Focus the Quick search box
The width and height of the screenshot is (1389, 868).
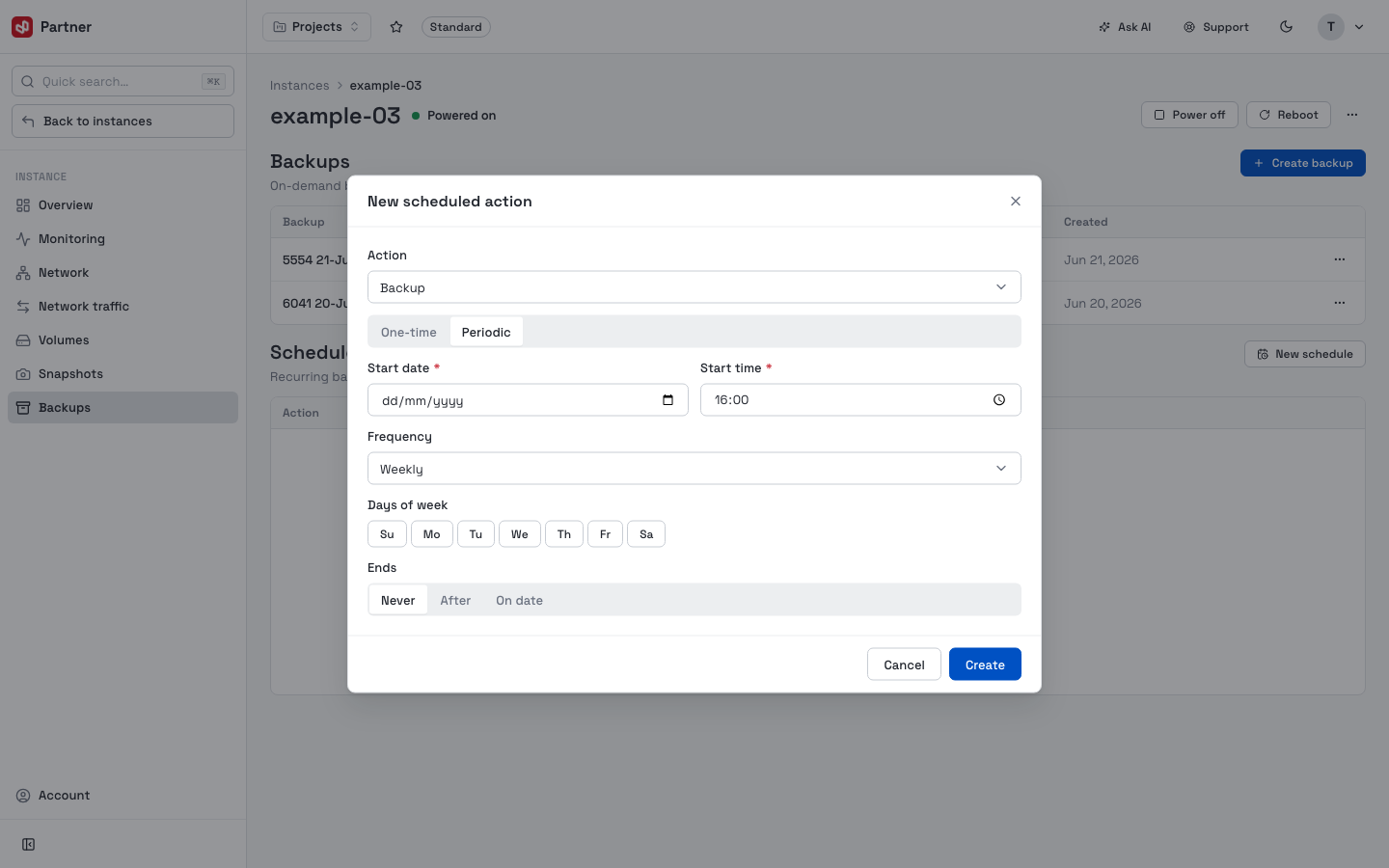point(123,81)
